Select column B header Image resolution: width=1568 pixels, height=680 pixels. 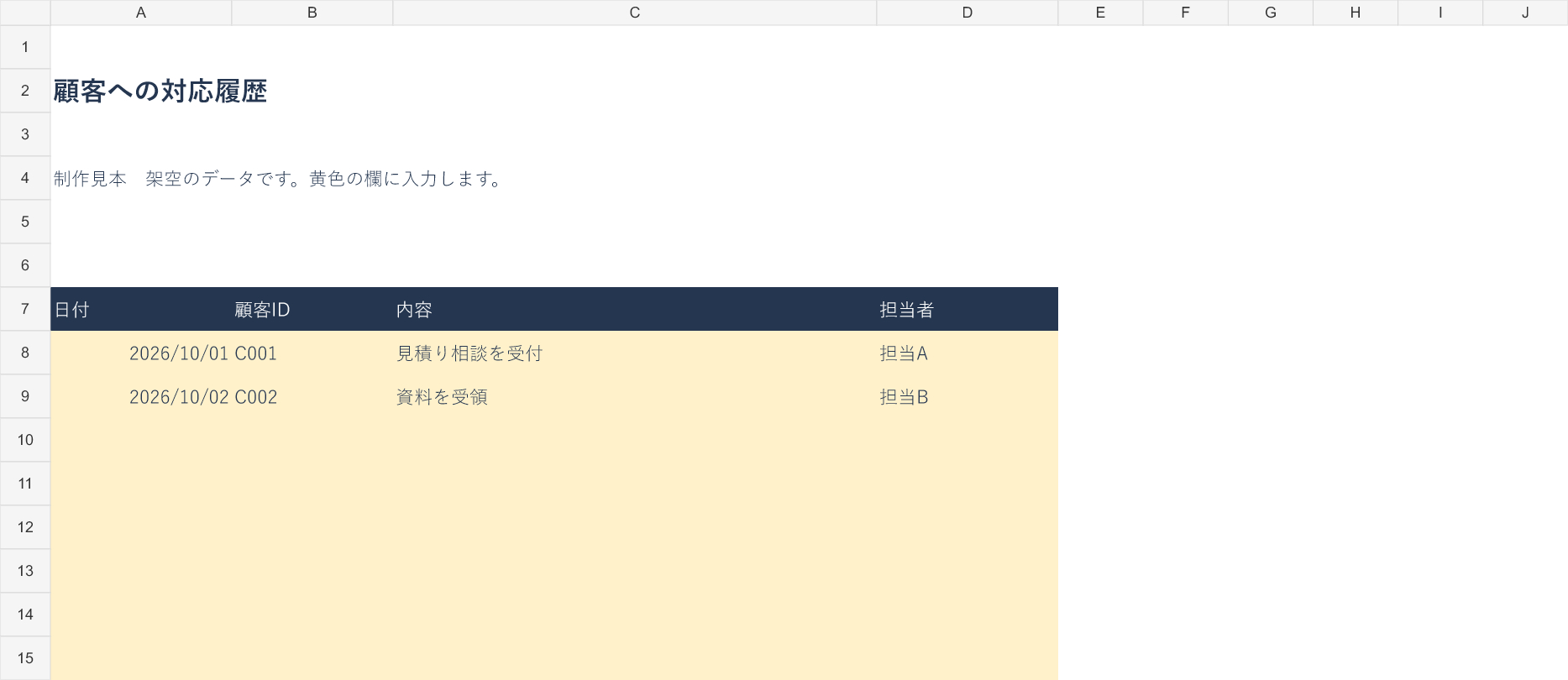click(x=312, y=13)
